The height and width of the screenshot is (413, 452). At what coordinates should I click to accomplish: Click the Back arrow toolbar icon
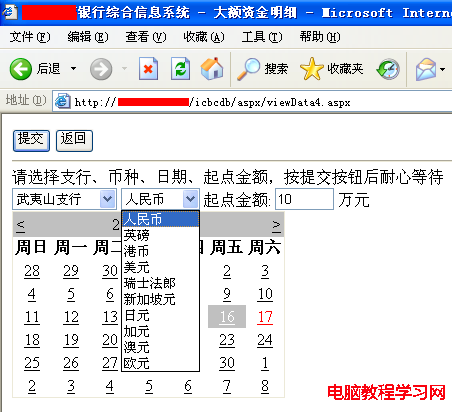pos(21,69)
